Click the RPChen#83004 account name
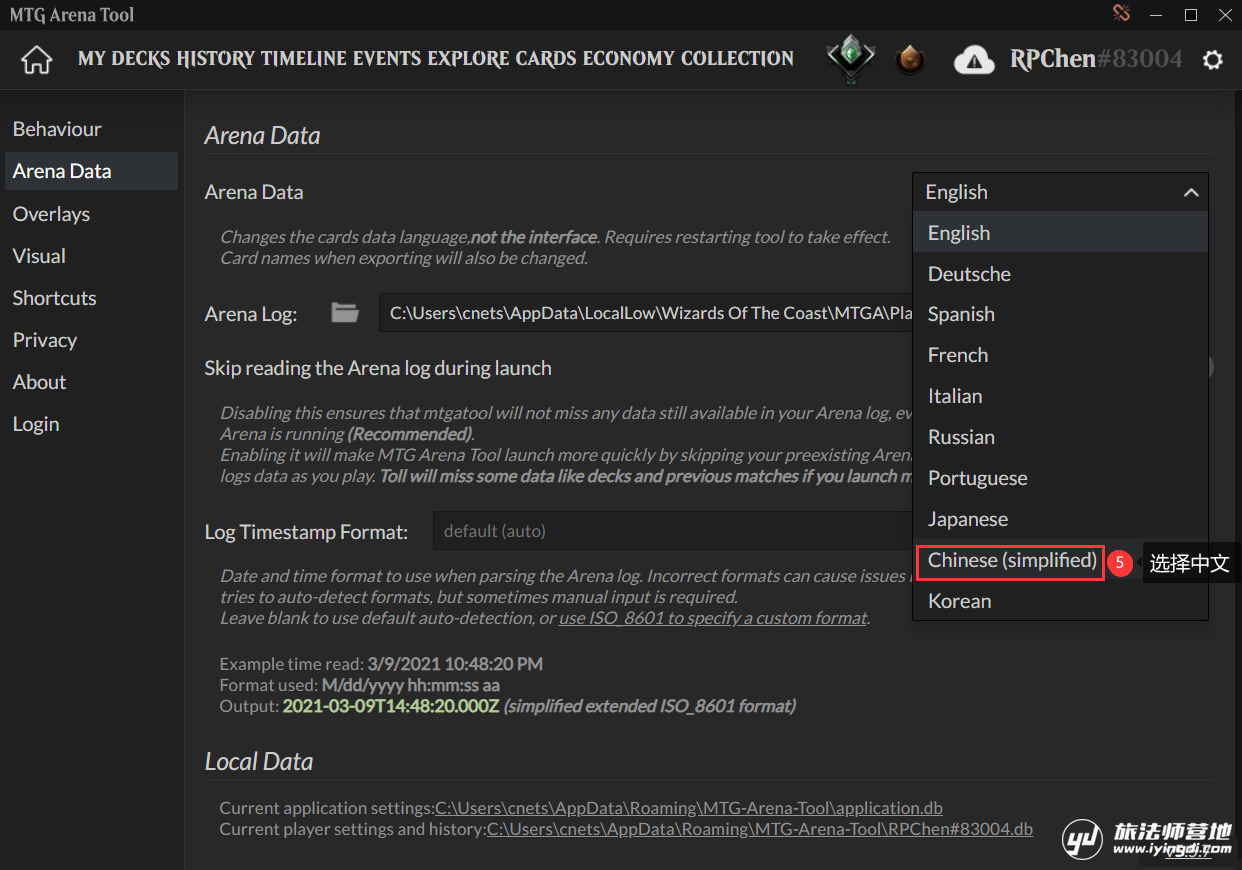1242x870 pixels. pyautogui.click(x=1096, y=59)
